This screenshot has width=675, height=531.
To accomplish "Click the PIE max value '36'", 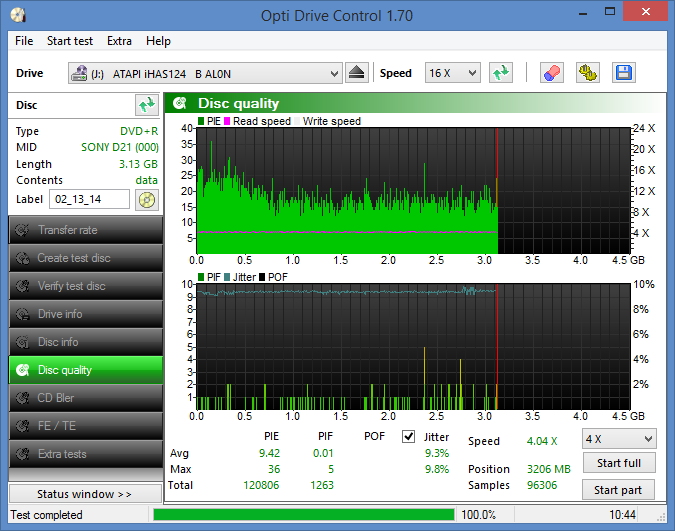I will [274, 469].
